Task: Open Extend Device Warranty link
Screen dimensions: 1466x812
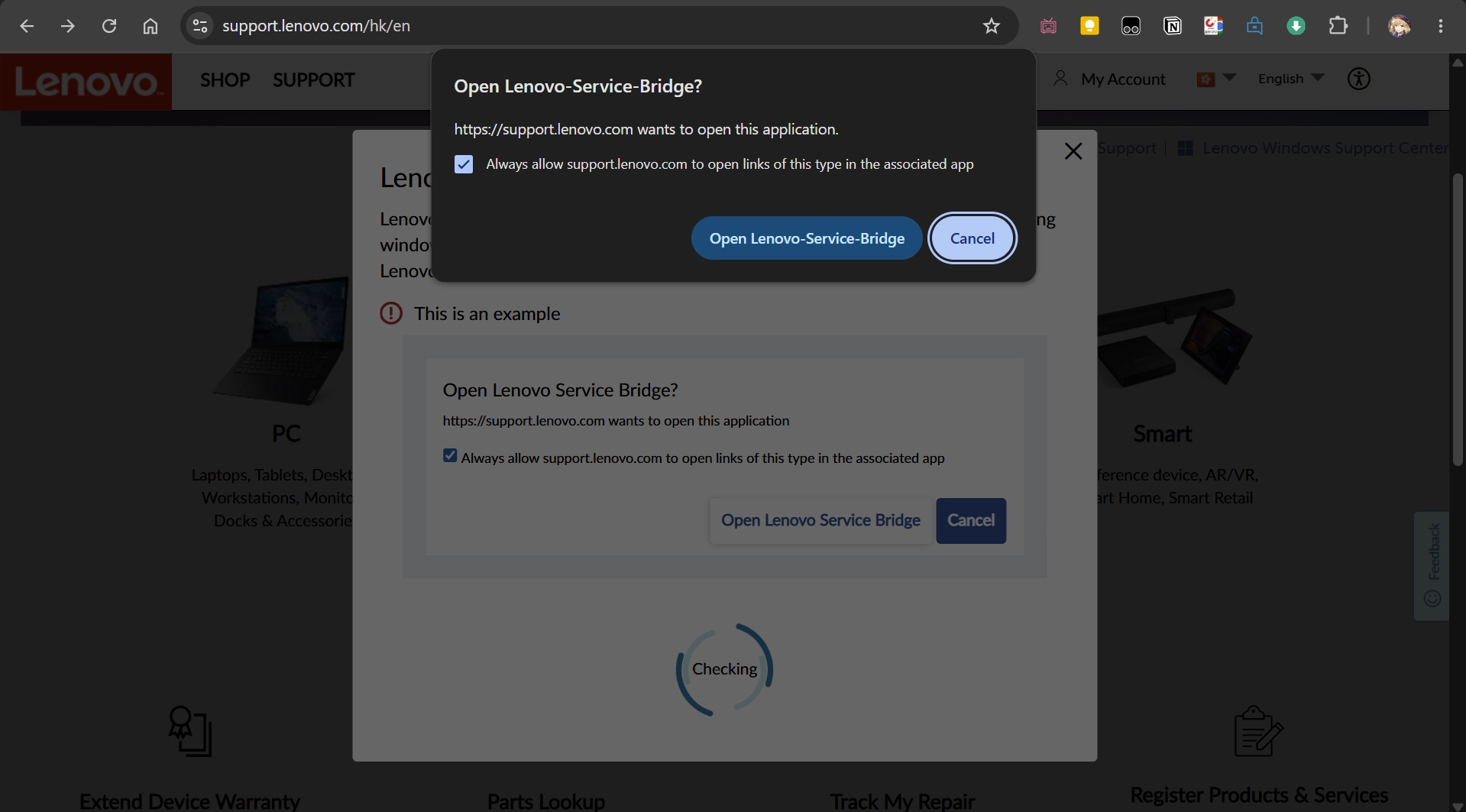Action: [x=189, y=801]
